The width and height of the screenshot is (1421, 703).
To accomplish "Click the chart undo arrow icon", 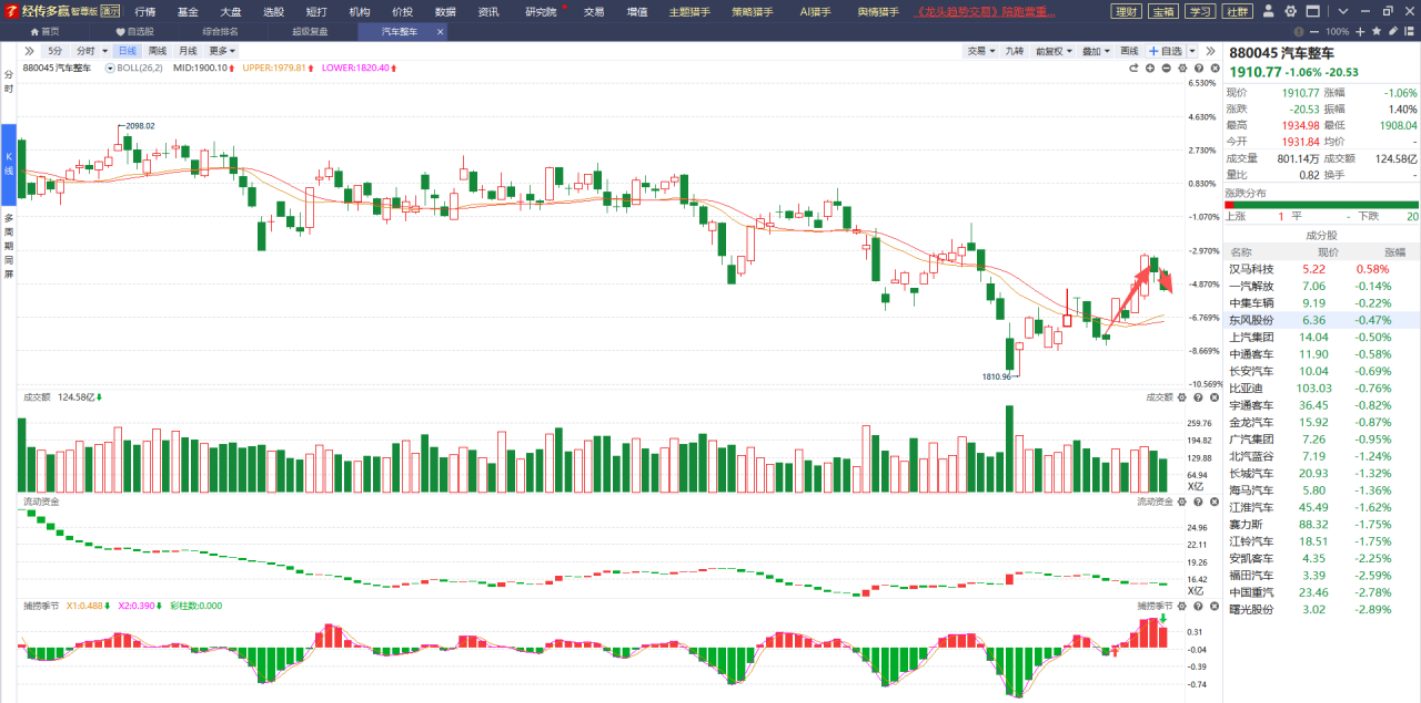I will pyautogui.click(x=1134, y=68).
